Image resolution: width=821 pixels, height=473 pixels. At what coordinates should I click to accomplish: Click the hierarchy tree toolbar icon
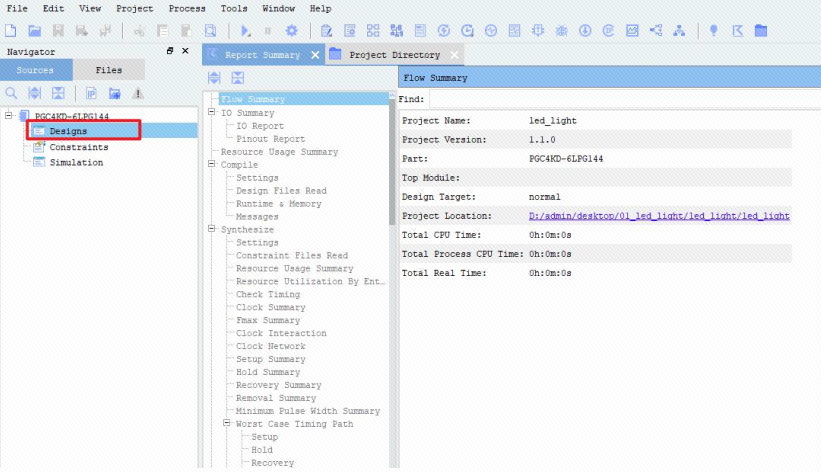[679, 31]
